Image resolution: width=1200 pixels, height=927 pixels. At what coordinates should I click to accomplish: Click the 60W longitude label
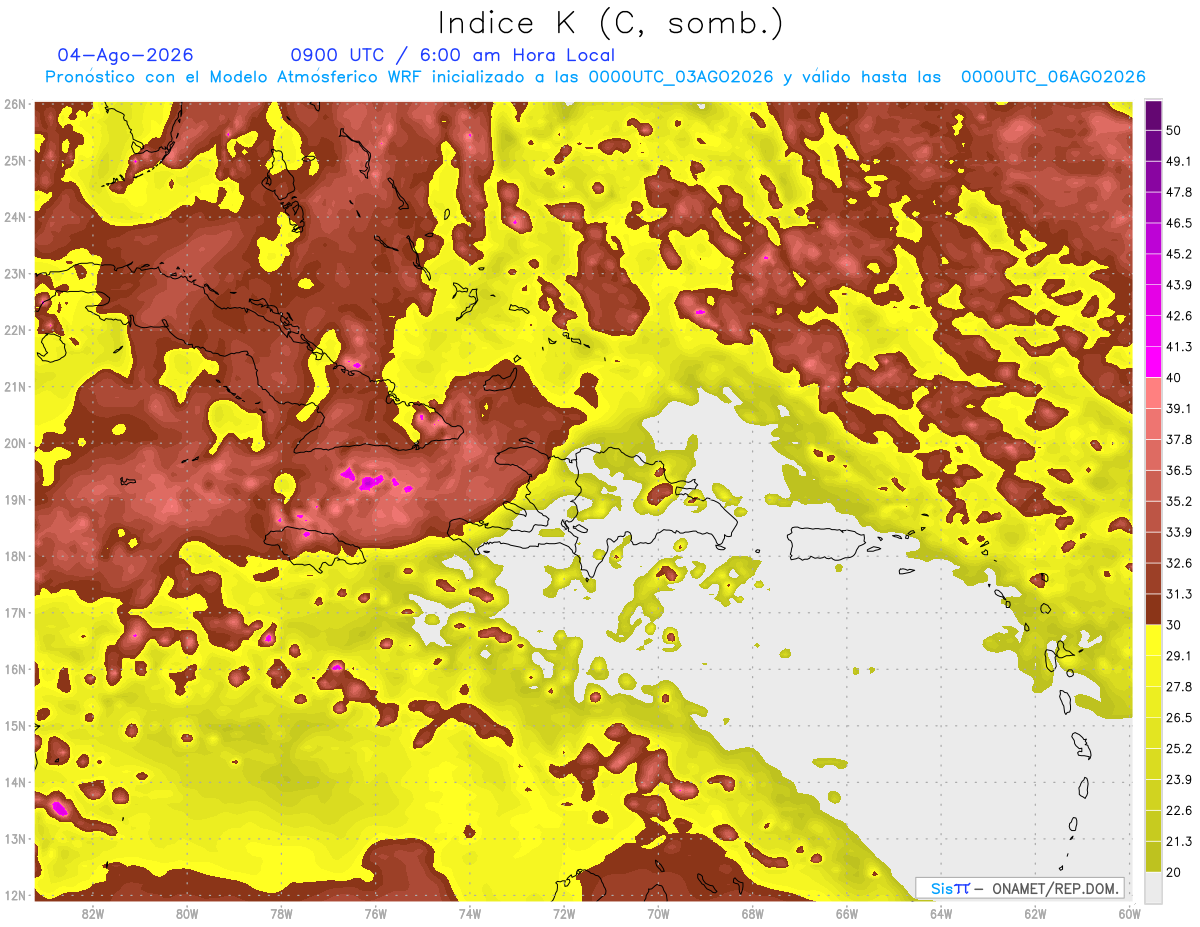tap(1130, 914)
